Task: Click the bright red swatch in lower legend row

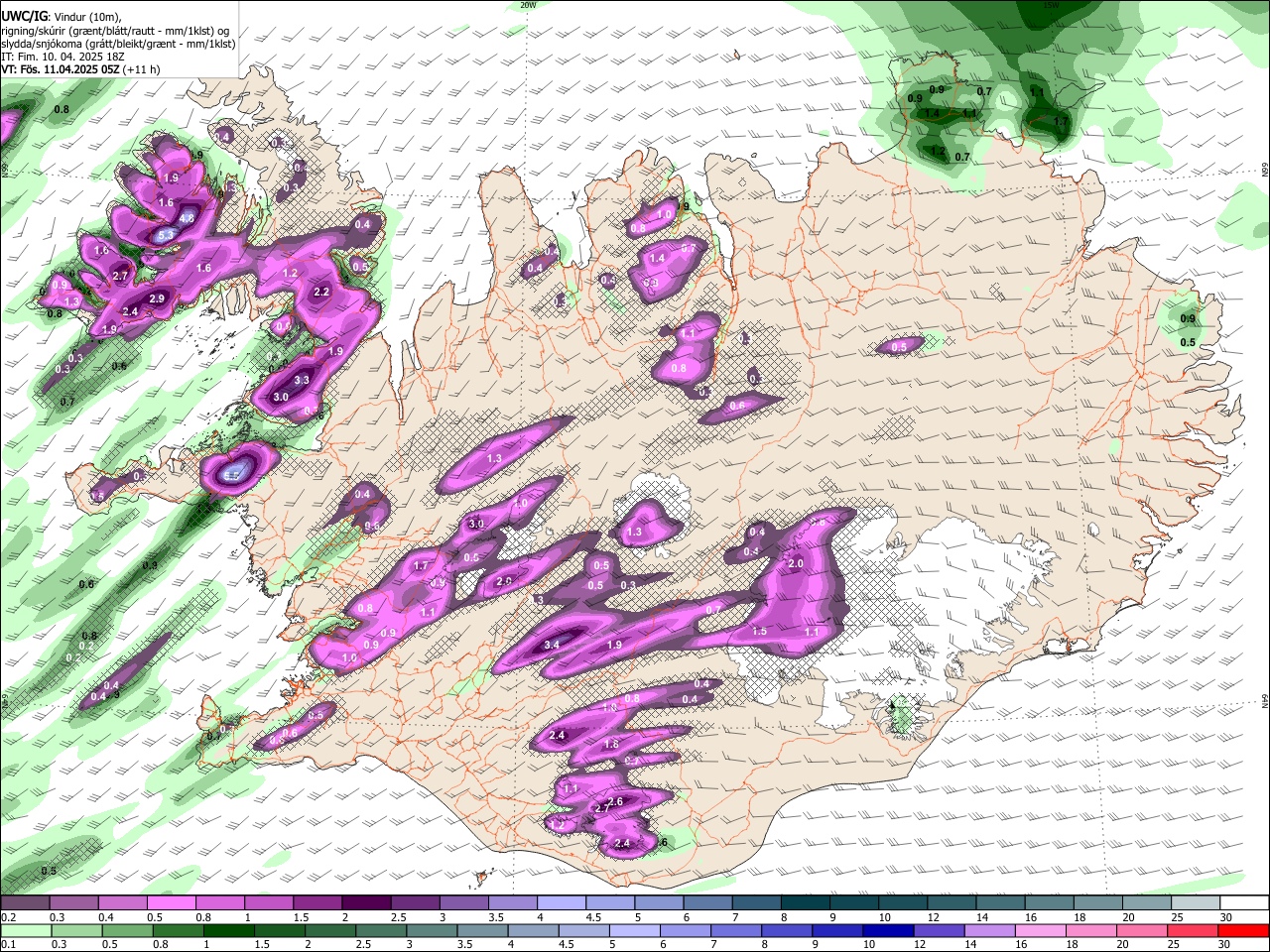Action: pos(1244,930)
